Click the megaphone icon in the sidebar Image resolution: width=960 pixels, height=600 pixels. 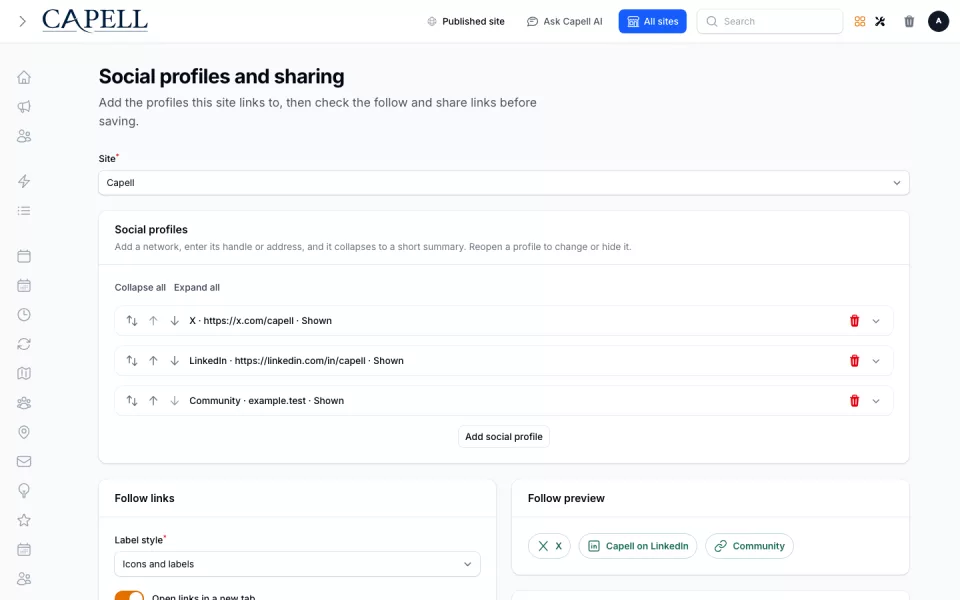tap(24, 107)
